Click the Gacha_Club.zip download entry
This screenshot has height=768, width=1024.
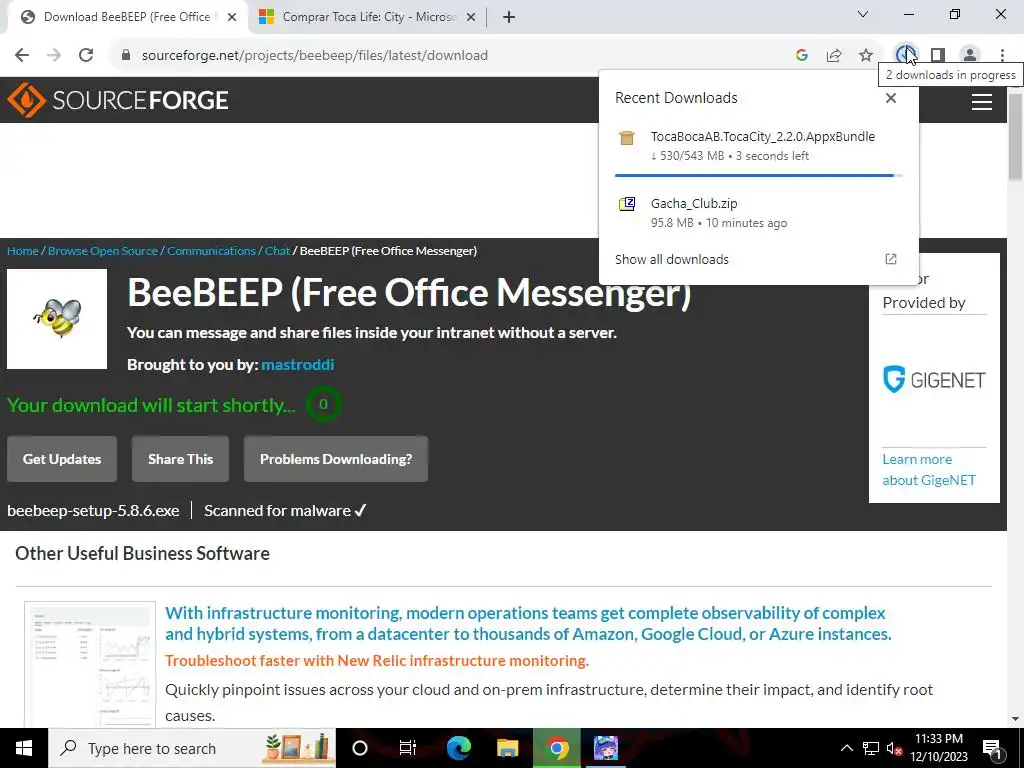pyautogui.click(x=758, y=213)
